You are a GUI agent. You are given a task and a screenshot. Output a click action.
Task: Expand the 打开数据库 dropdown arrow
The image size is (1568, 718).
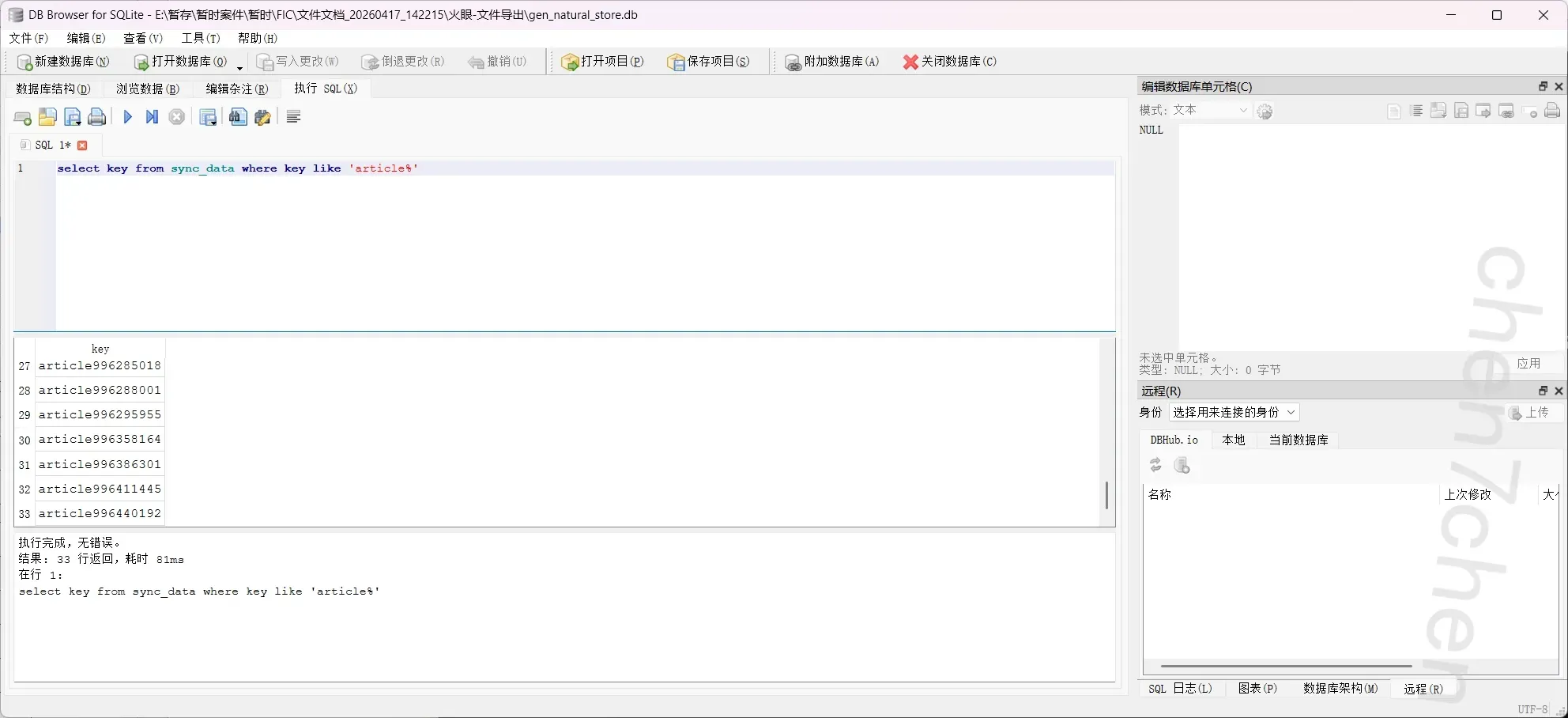pos(239,66)
